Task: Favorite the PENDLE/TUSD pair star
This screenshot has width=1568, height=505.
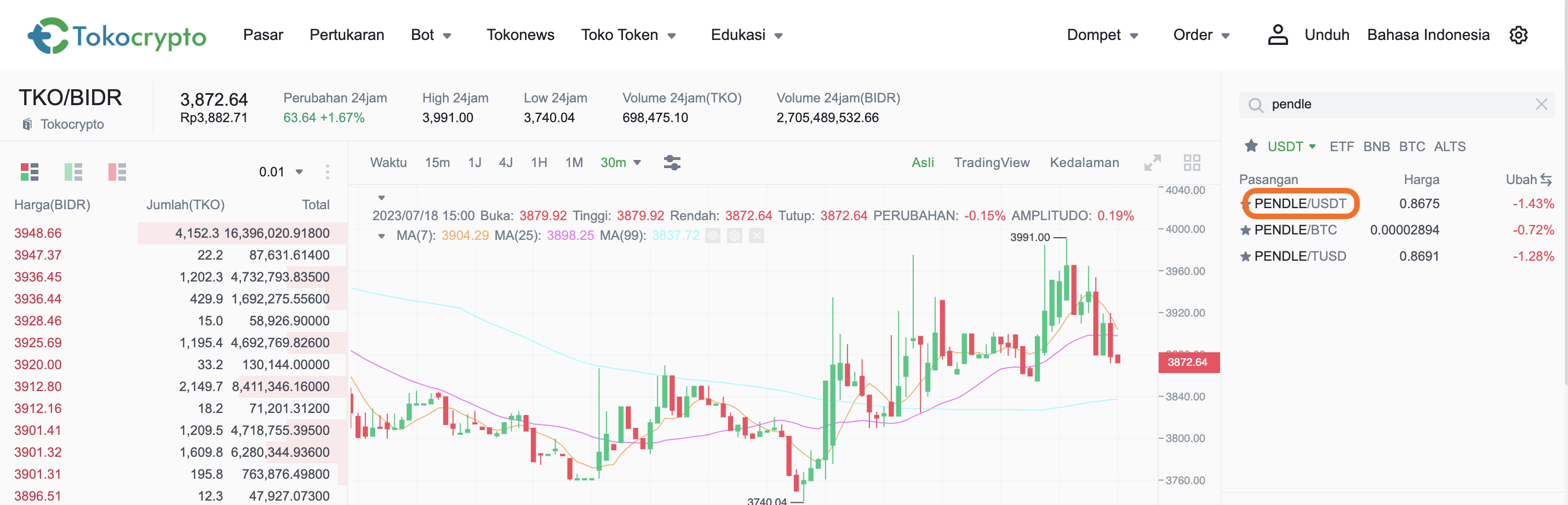Action: tap(1245, 257)
